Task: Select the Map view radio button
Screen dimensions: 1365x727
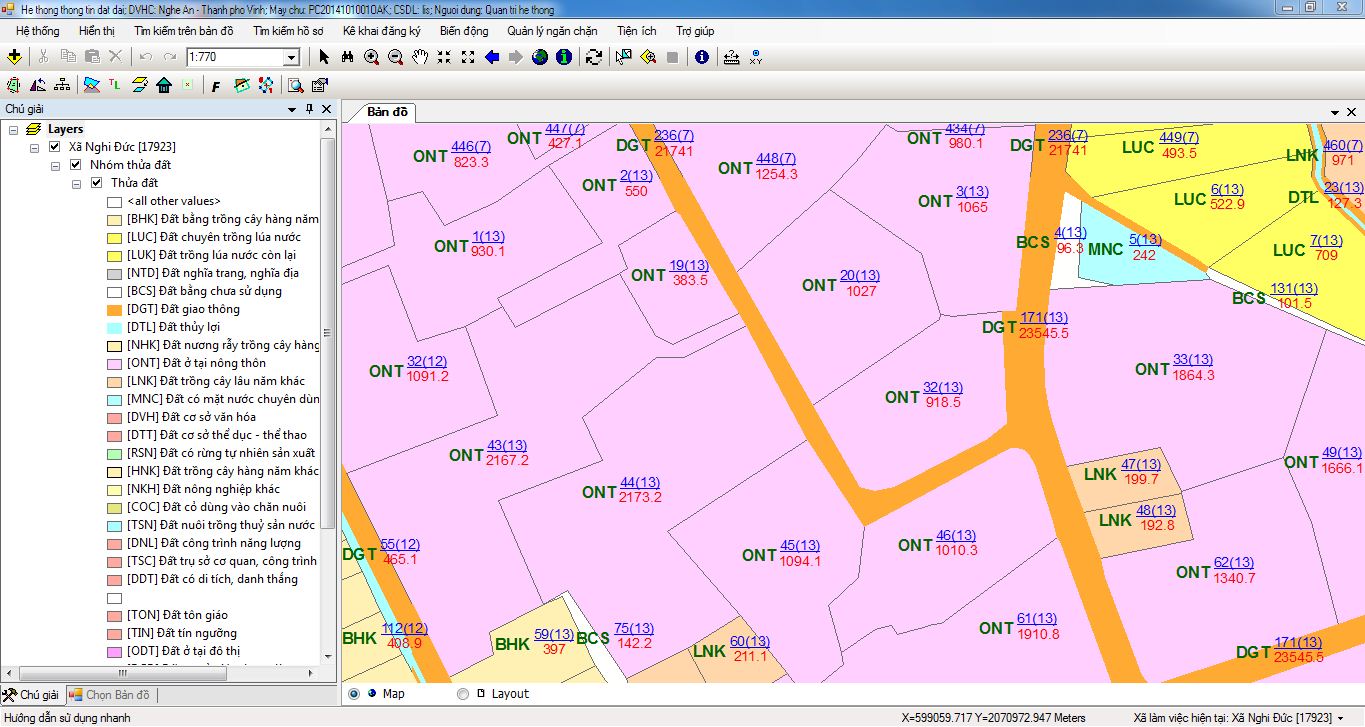Action: pyautogui.click(x=353, y=693)
